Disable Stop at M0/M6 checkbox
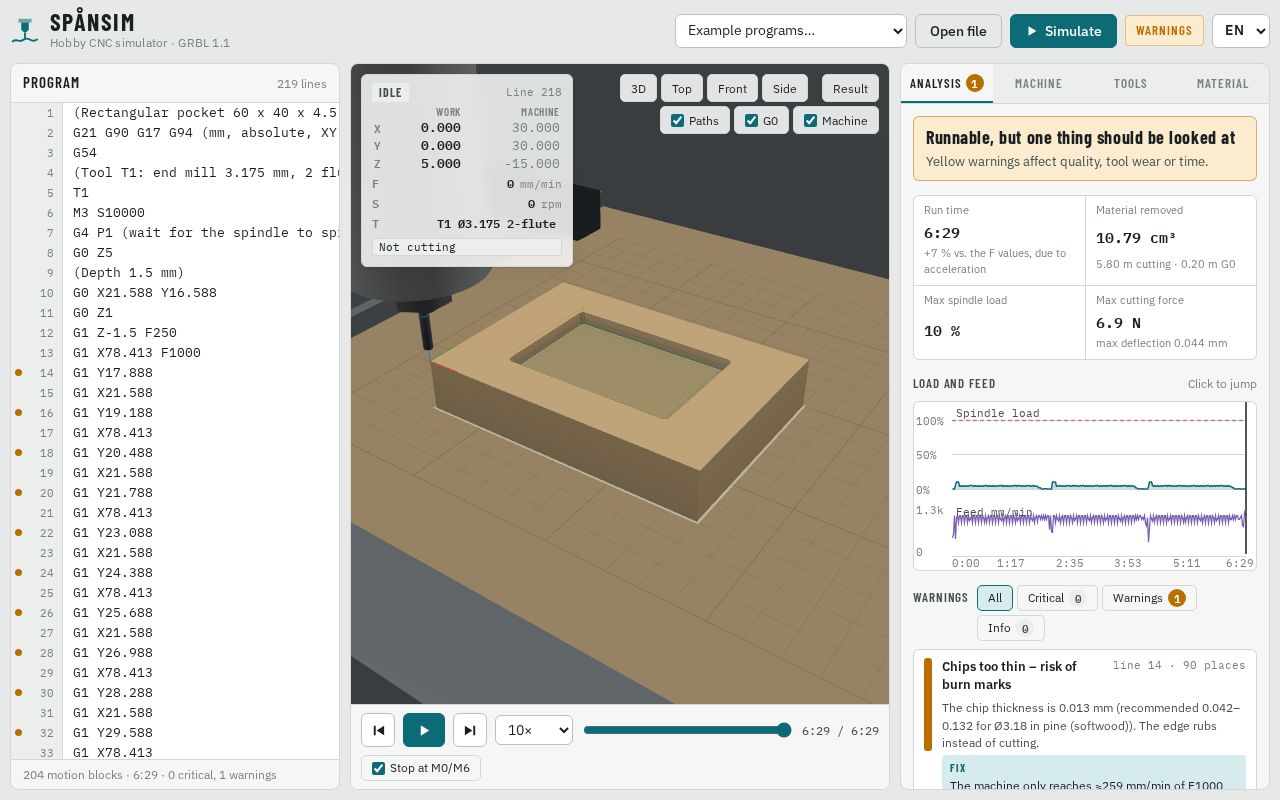Screen dimensions: 1280x800 pyautogui.click(x=378, y=768)
